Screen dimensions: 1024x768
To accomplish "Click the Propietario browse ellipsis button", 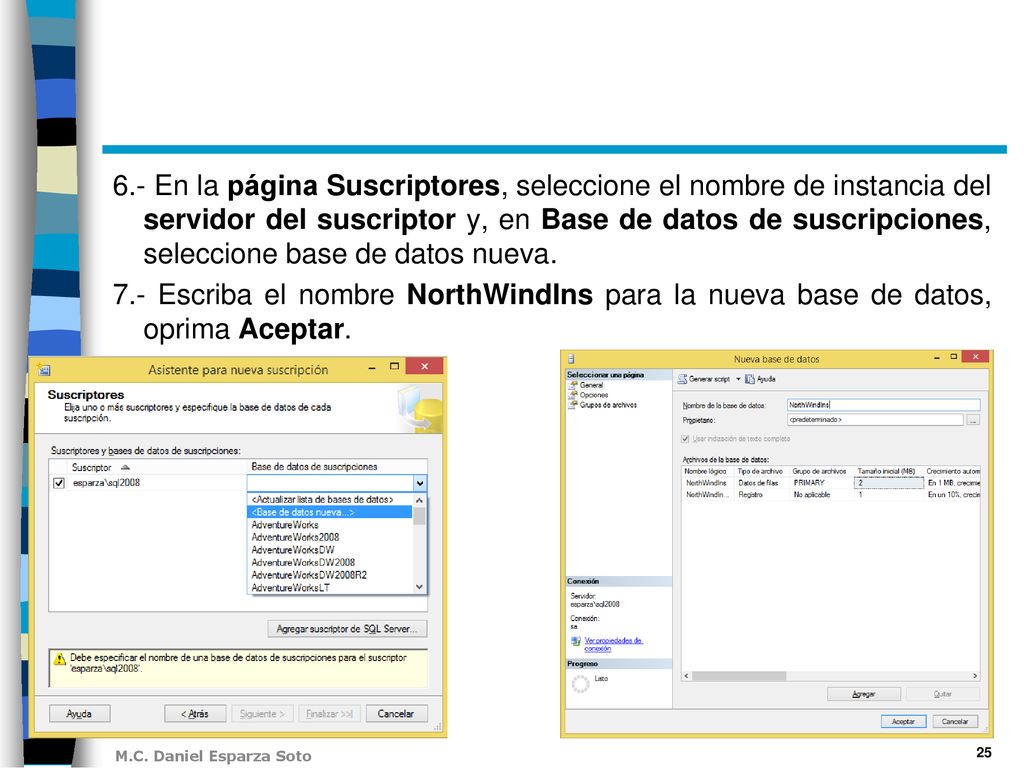I will click(973, 420).
